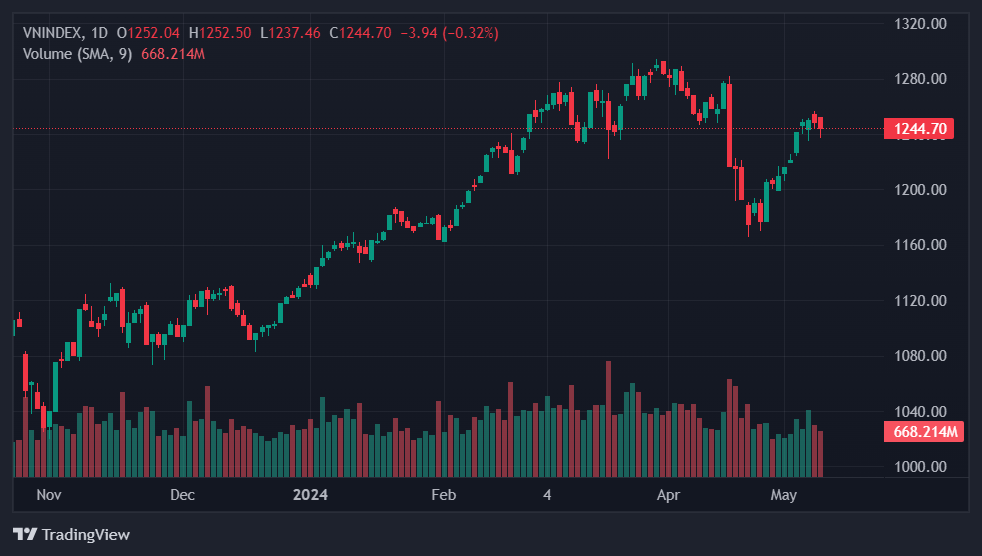The image size is (982, 556).
Task: Click the change value −3.94 (−0.32%)
Action: coord(450,33)
